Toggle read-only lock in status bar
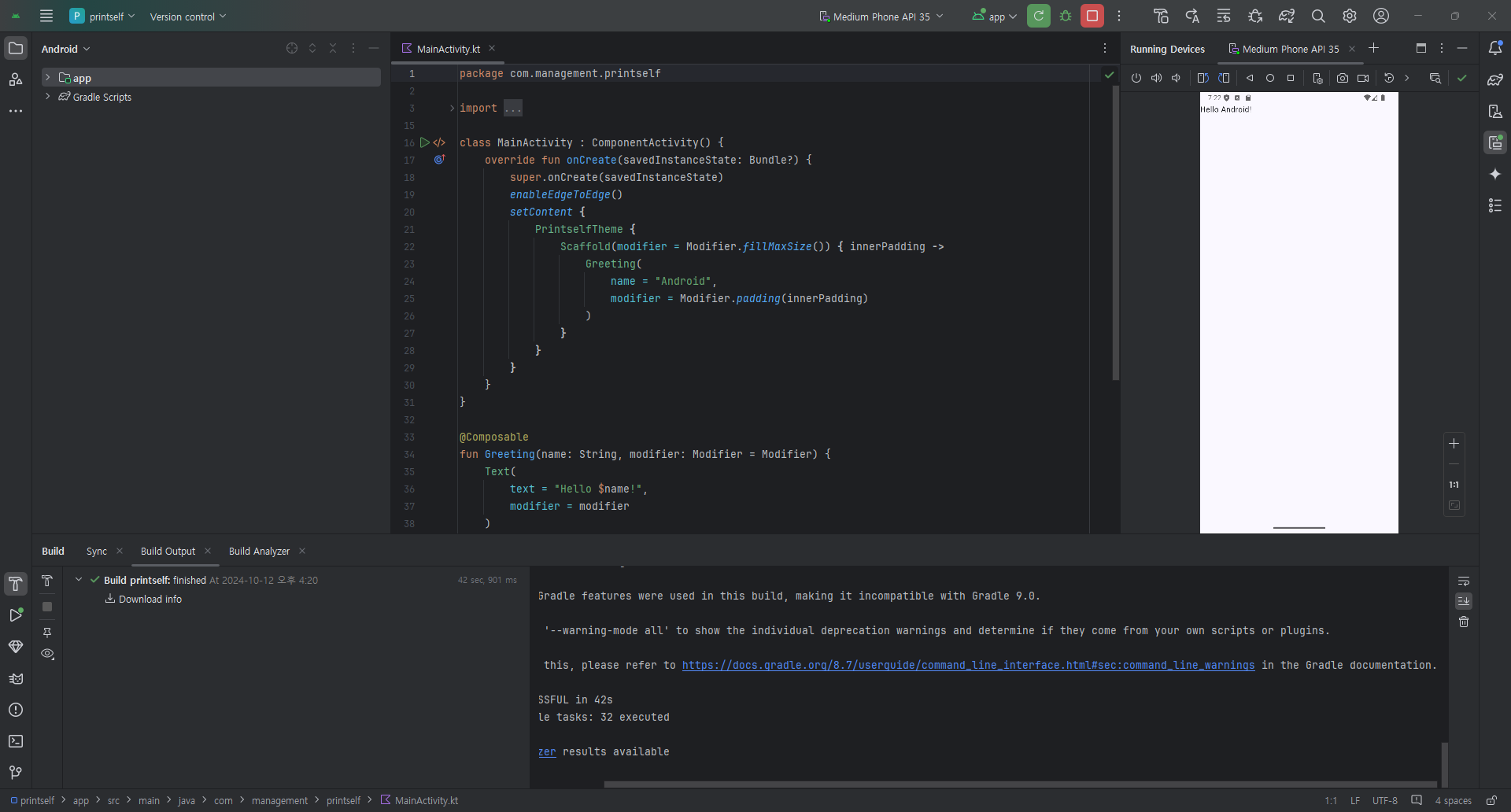The height and width of the screenshot is (812, 1511). [x=1491, y=800]
